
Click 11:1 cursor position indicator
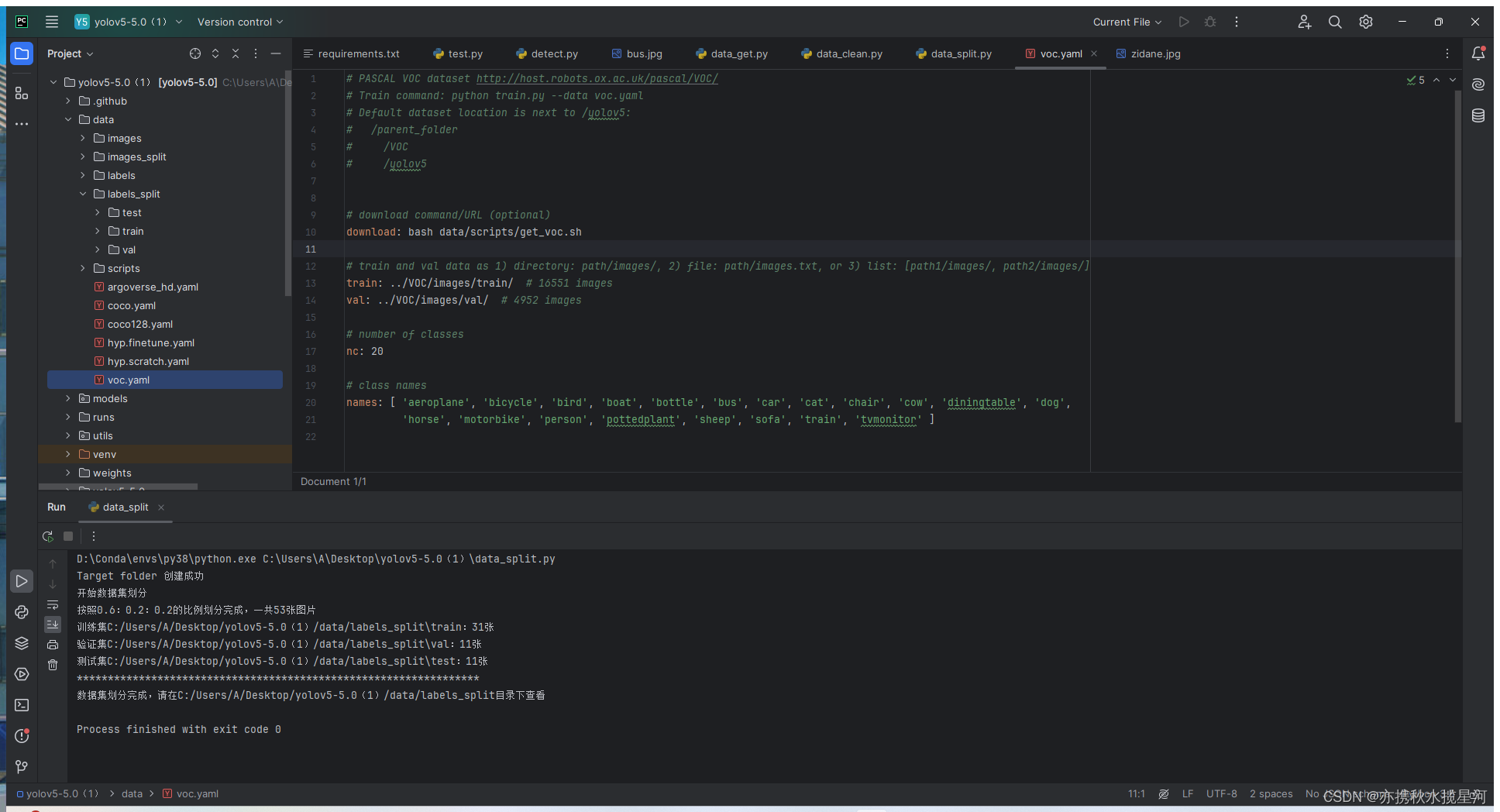click(x=1137, y=794)
